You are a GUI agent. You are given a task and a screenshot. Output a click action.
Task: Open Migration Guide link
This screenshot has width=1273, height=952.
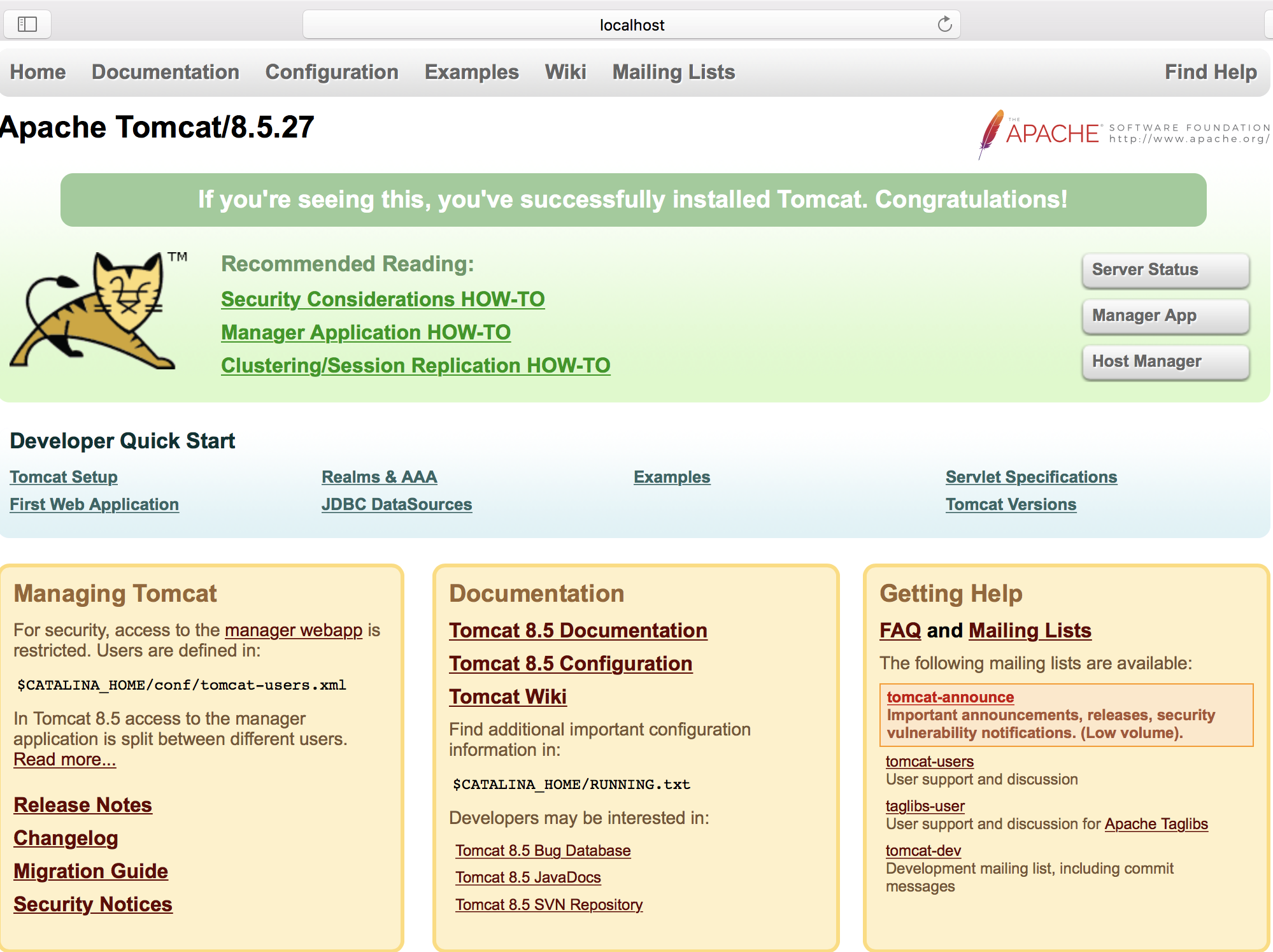(x=90, y=871)
